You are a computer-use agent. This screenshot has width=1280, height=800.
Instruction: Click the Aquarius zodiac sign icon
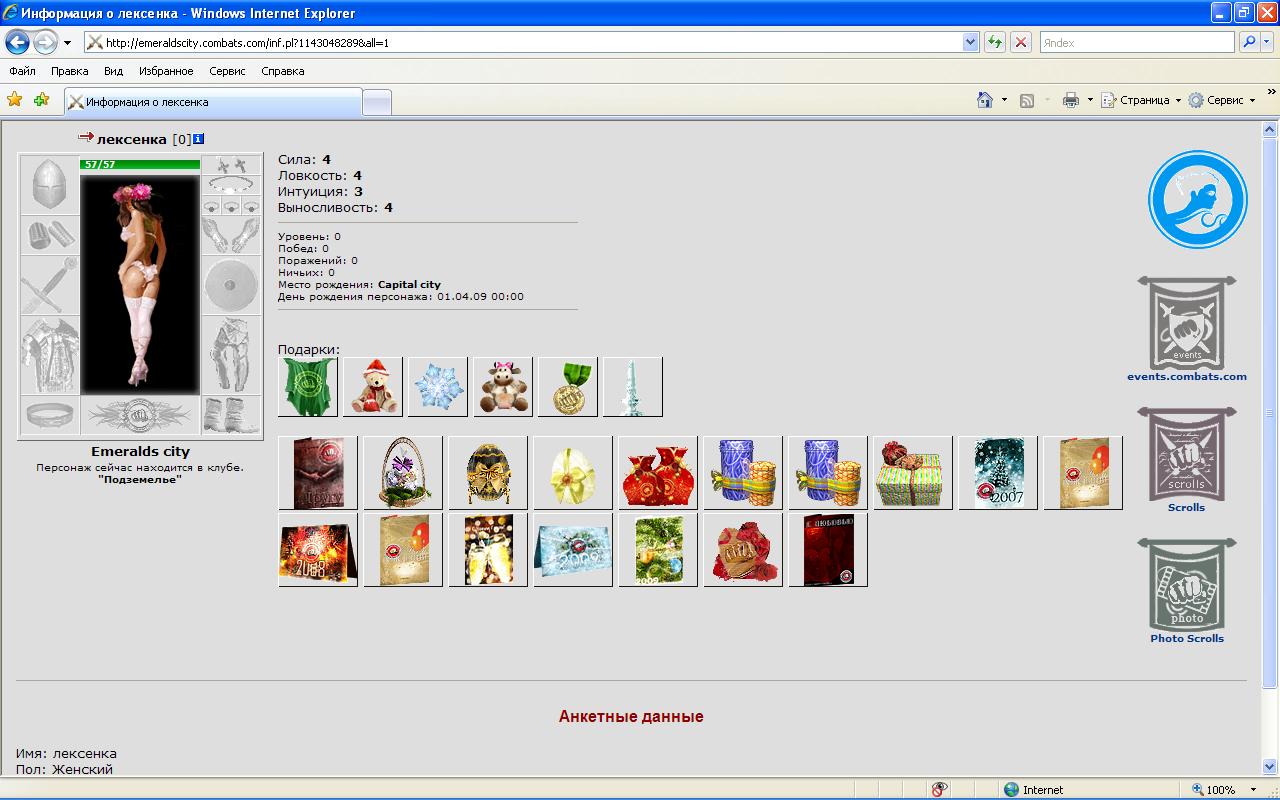click(x=1197, y=199)
